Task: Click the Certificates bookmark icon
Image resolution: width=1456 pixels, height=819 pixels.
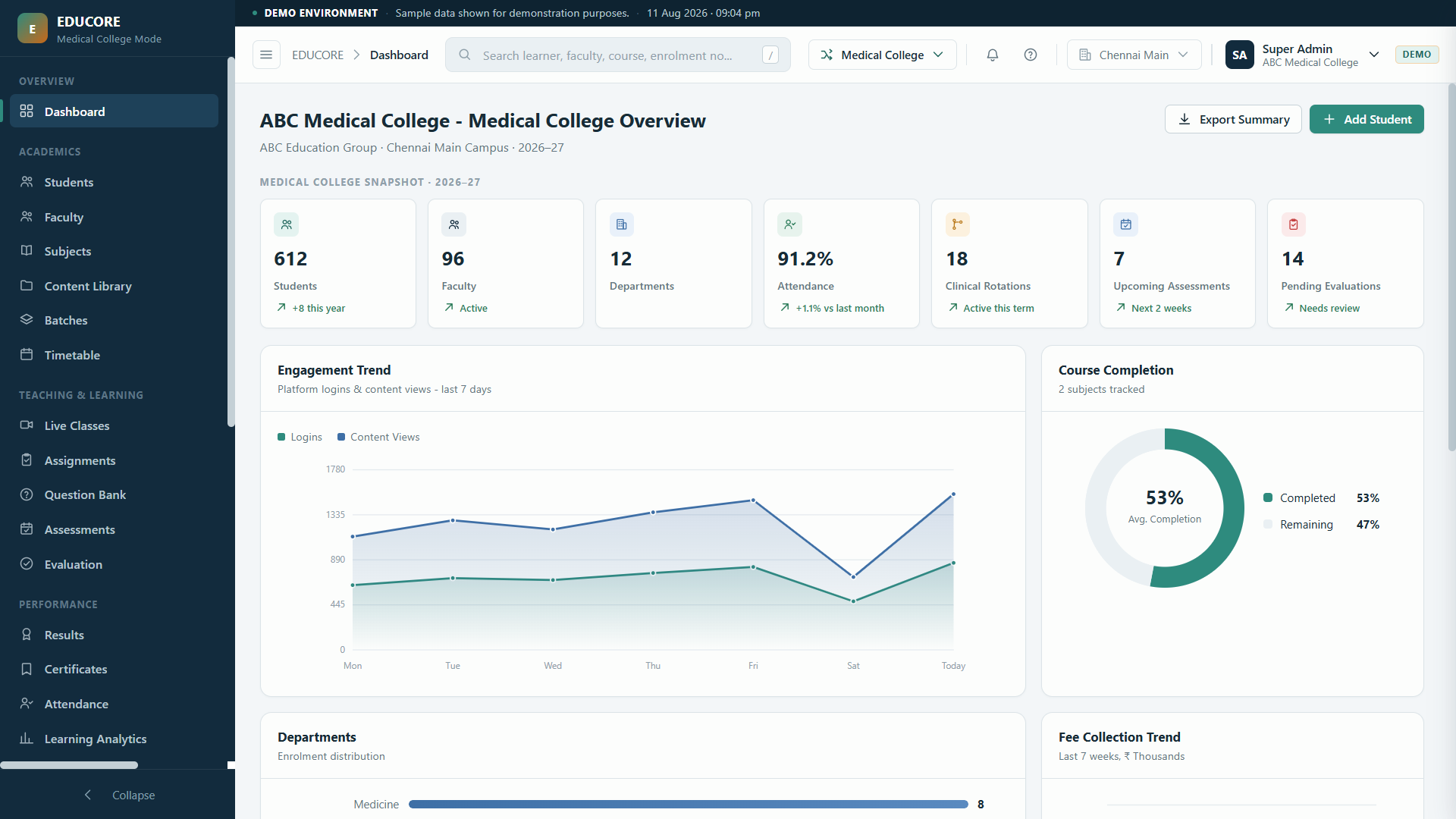Action: pyautogui.click(x=27, y=669)
